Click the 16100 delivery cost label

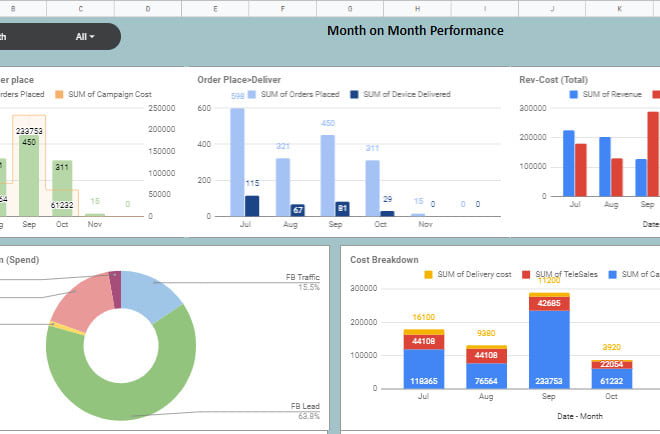click(x=423, y=317)
